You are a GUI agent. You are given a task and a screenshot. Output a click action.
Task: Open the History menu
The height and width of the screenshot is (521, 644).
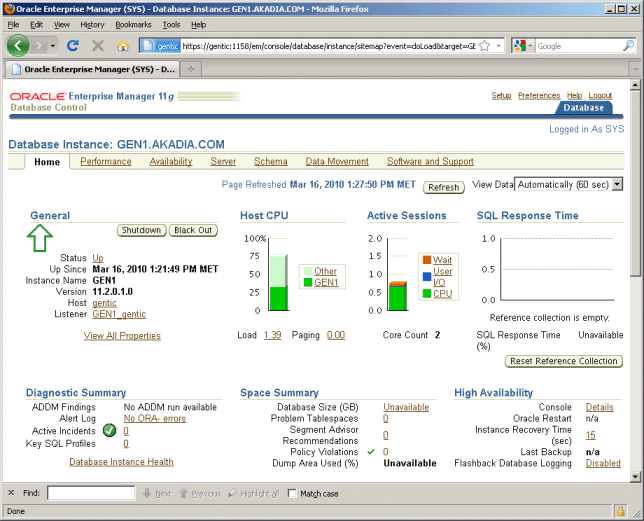click(92, 25)
